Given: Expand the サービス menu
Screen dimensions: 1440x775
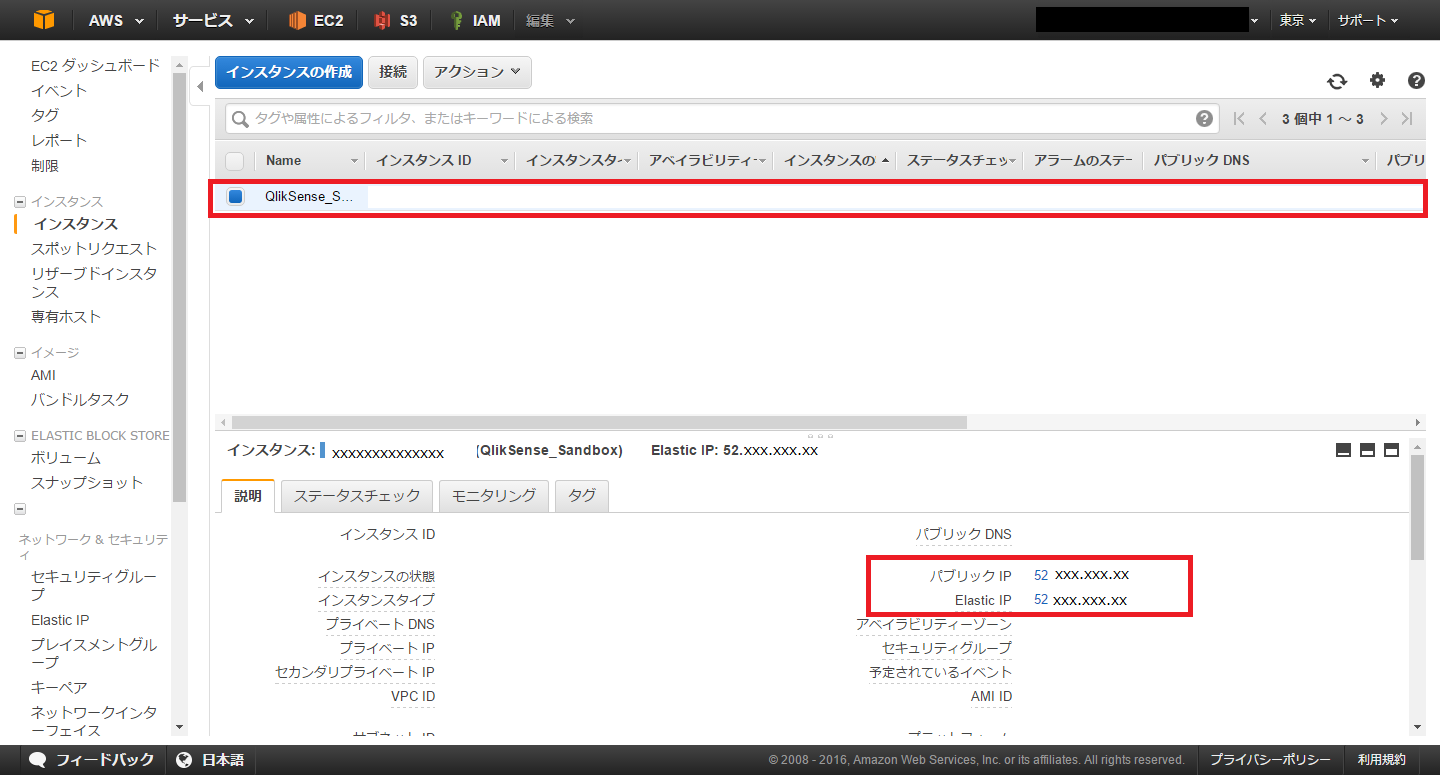Looking at the screenshot, I should [212, 20].
